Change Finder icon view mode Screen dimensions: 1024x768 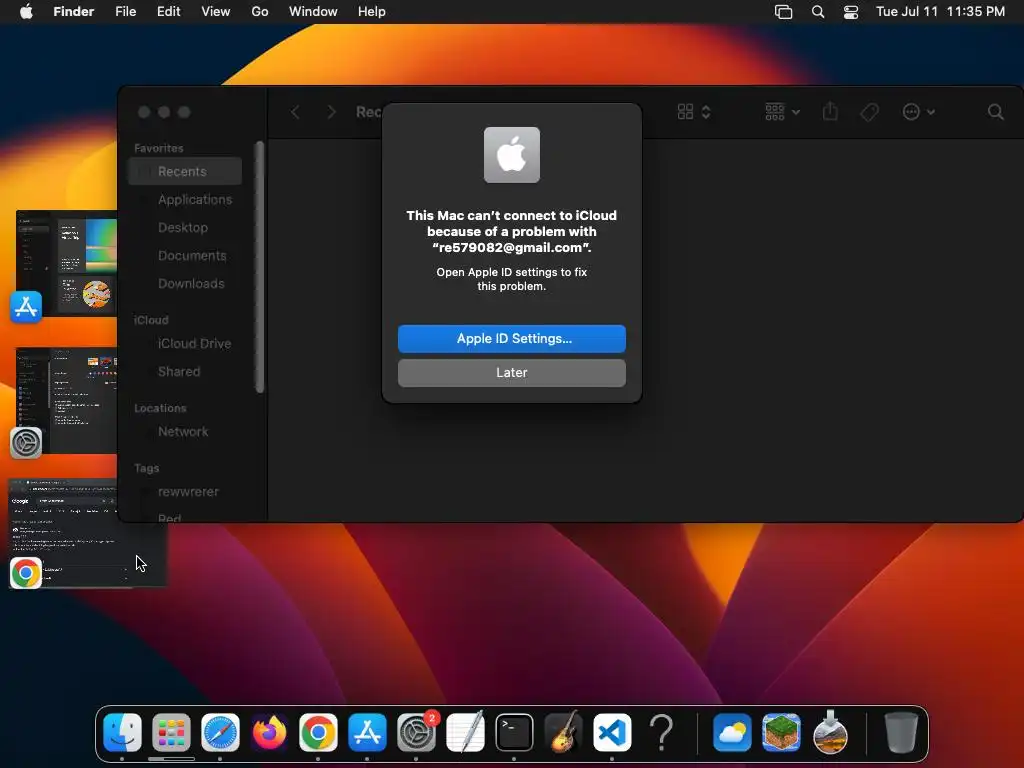[693, 112]
